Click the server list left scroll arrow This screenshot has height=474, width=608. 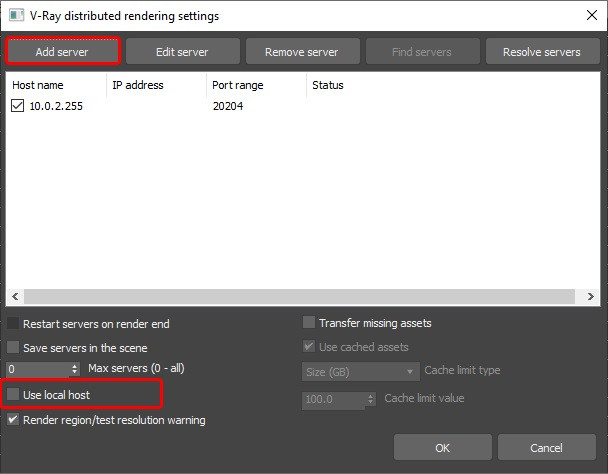[15, 296]
